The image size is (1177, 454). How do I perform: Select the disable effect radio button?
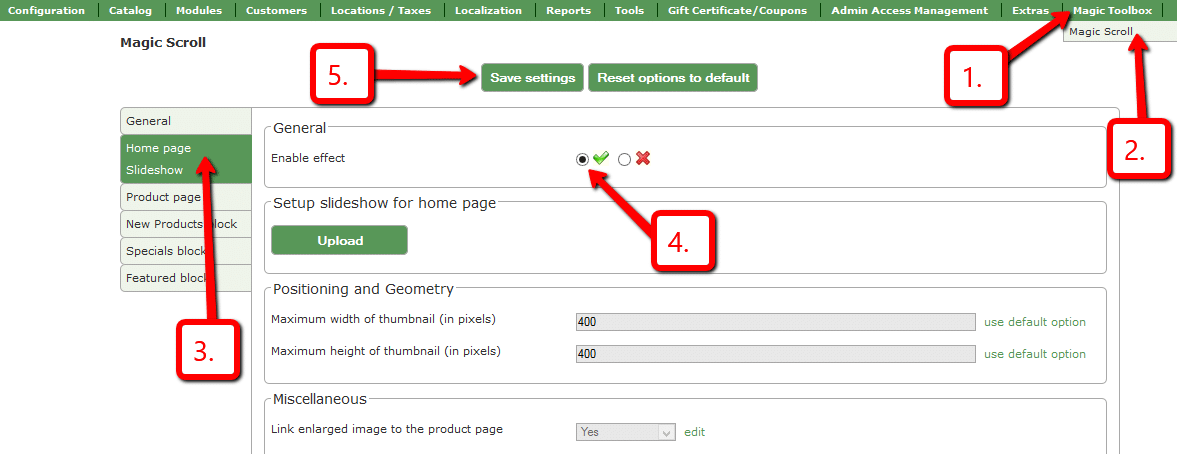tap(625, 159)
